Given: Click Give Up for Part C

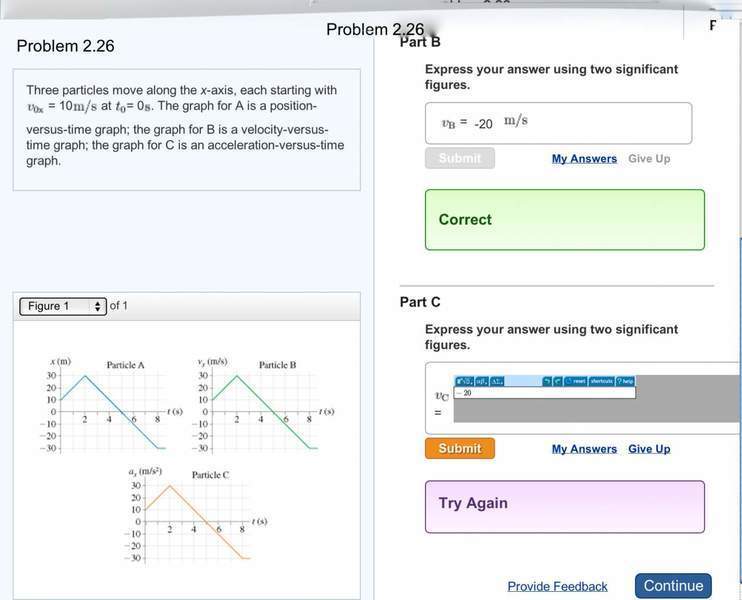Looking at the screenshot, I should coord(649,449).
